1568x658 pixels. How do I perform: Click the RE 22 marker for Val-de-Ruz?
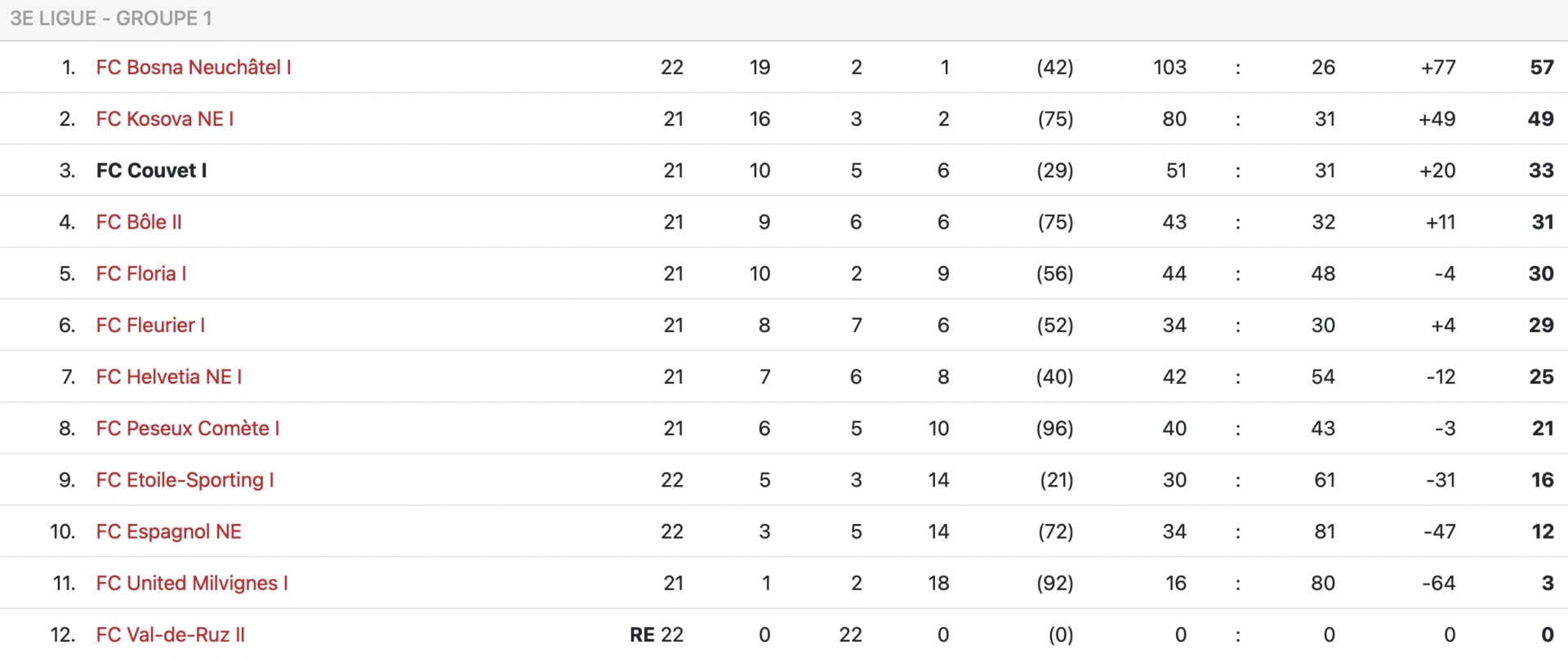click(x=657, y=634)
